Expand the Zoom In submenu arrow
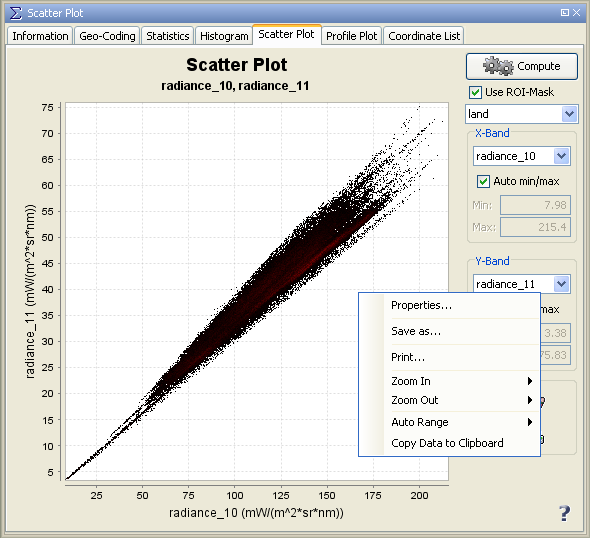 point(530,381)
